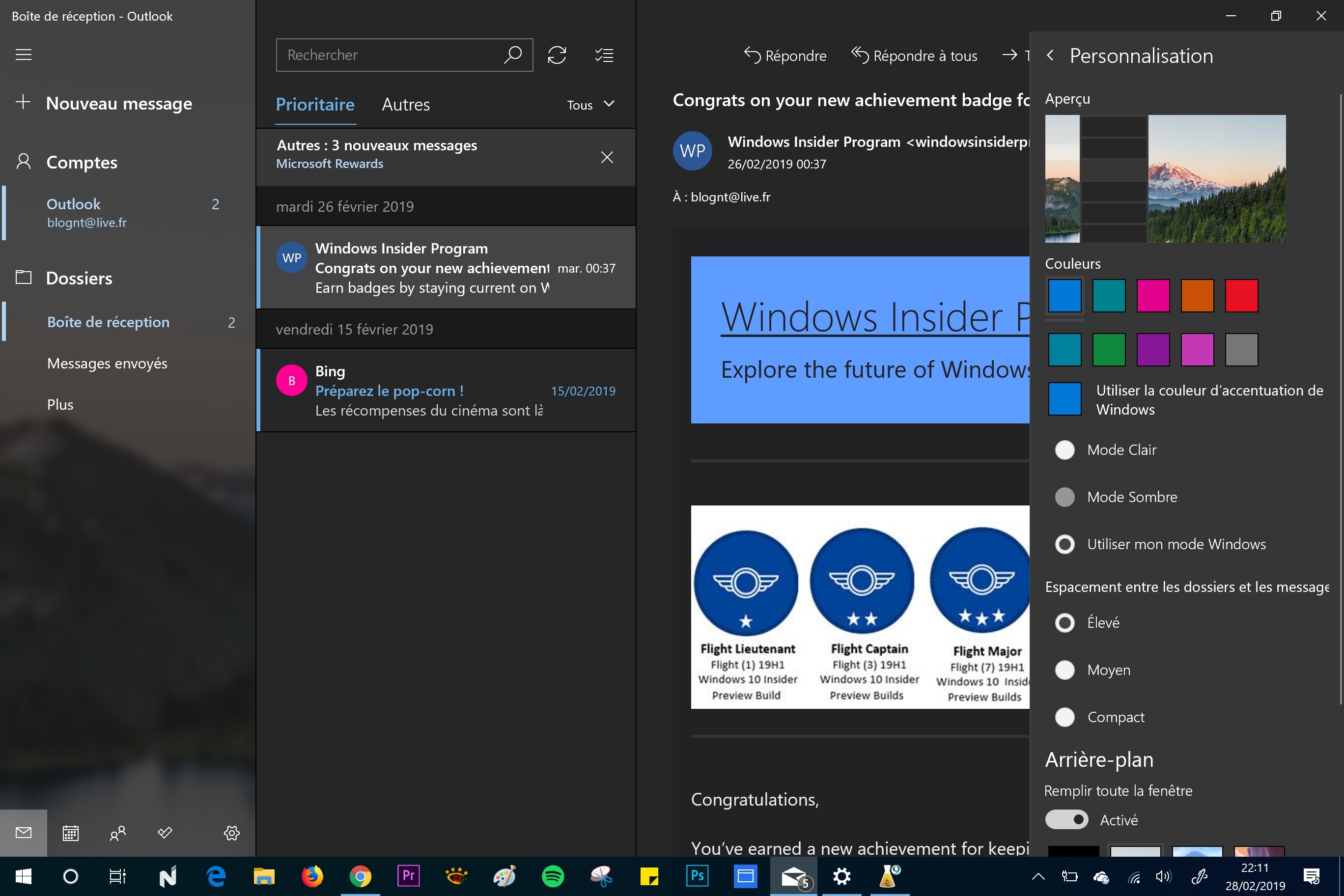Toggle Remplir toute la fenêtre switch
Image resolution: width=1344 pixels, height=896 pixels.
pos(1067,820)
